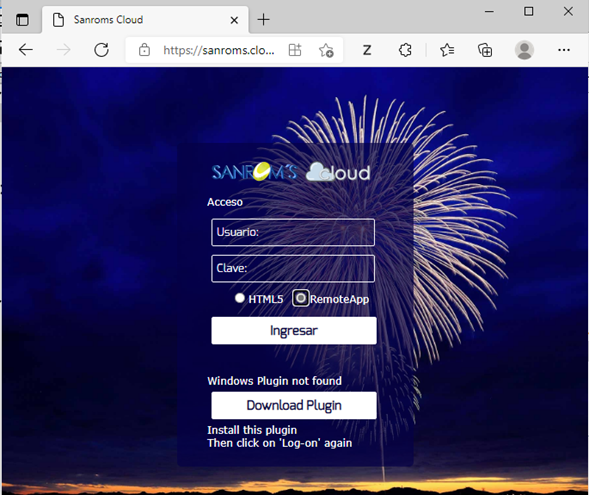This screenshot has width=589, height=495.
Task: Minimize the browser window
Action: (x=489, y=12)
